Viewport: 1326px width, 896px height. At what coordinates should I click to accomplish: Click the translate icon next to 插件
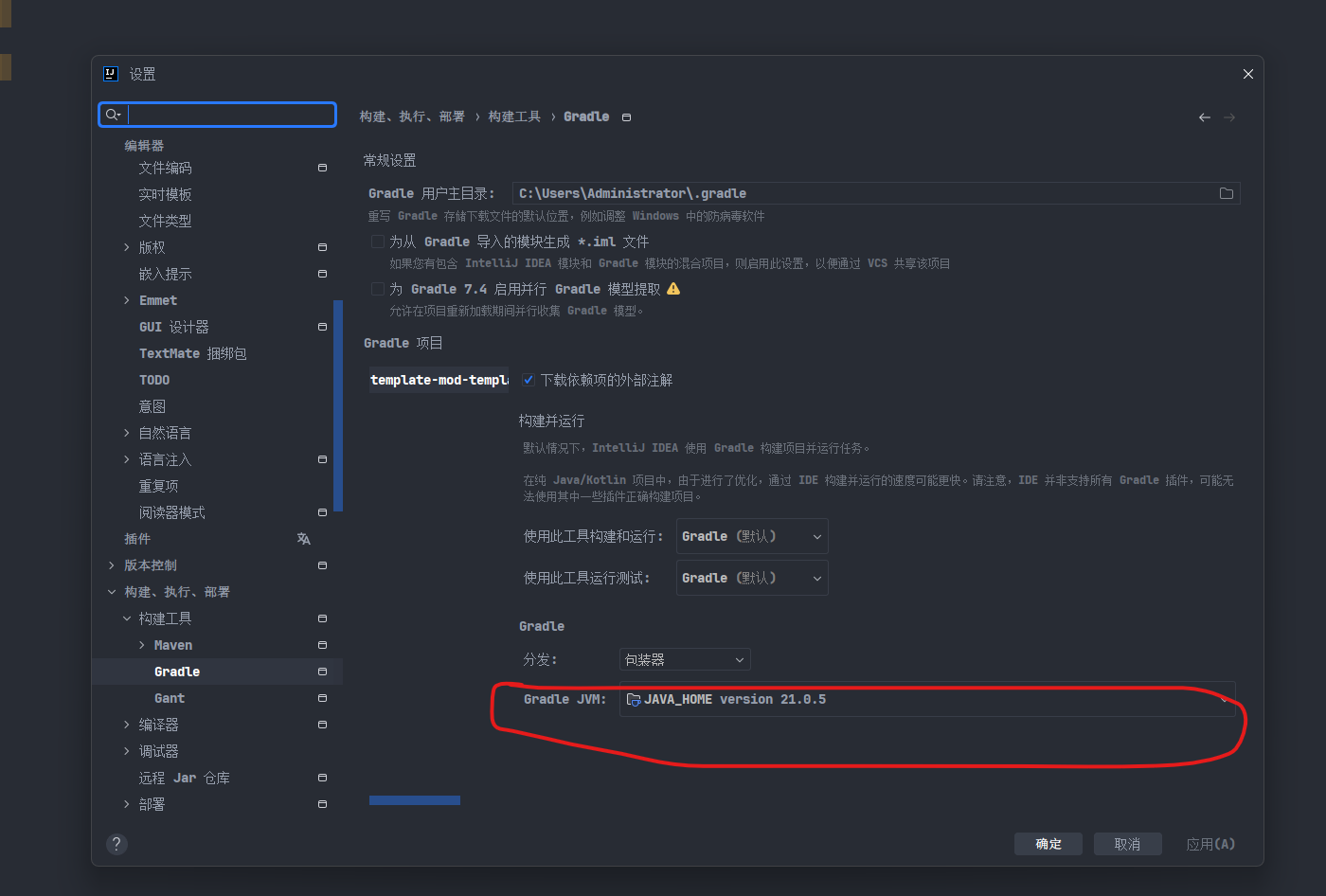[x=304, y=539]
